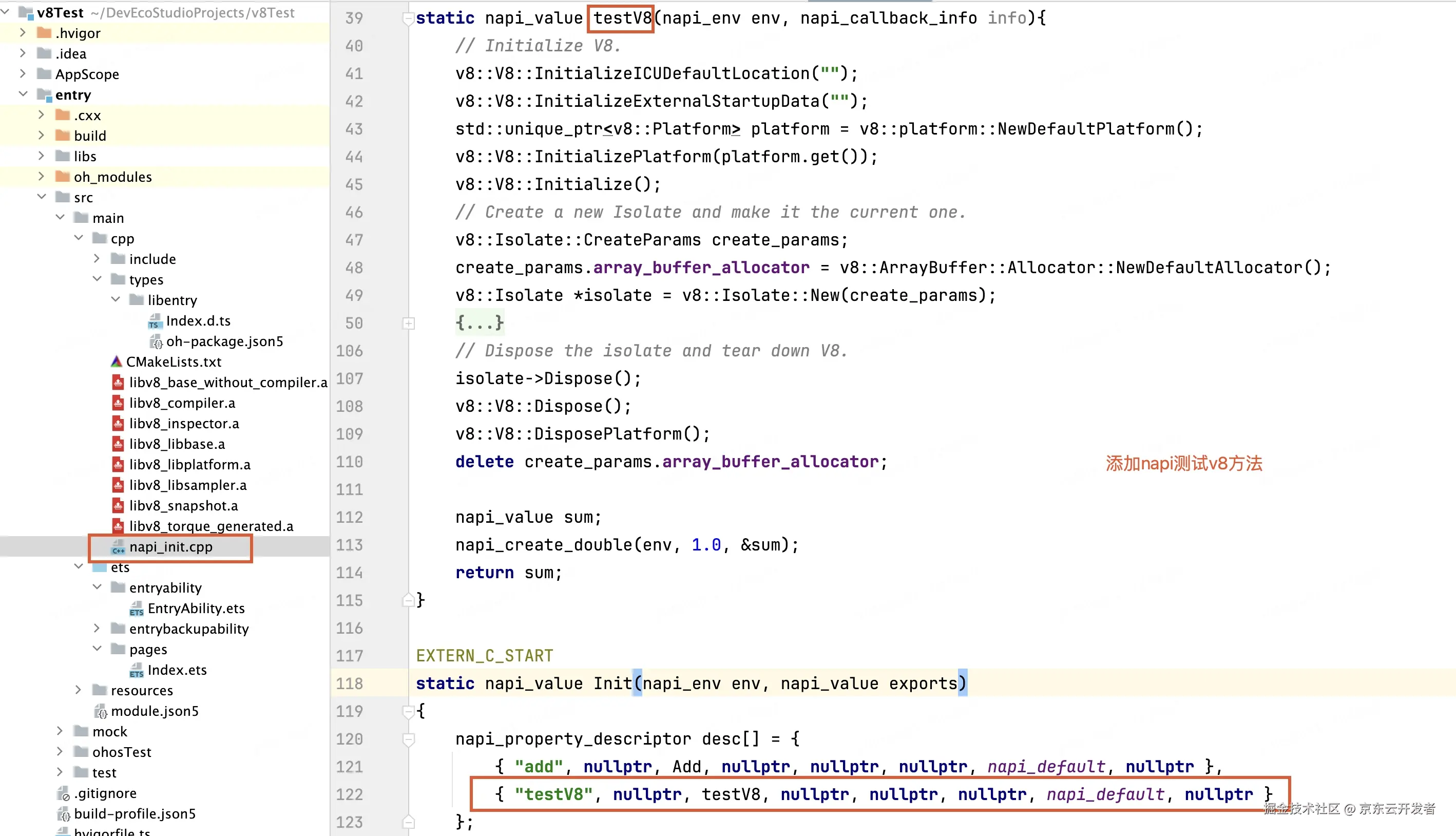Image resolution: width=1456 pixels, height=836 pixels.
Task: Select libv8_snapshot.a in the project tree
Action: click(183, 506)
